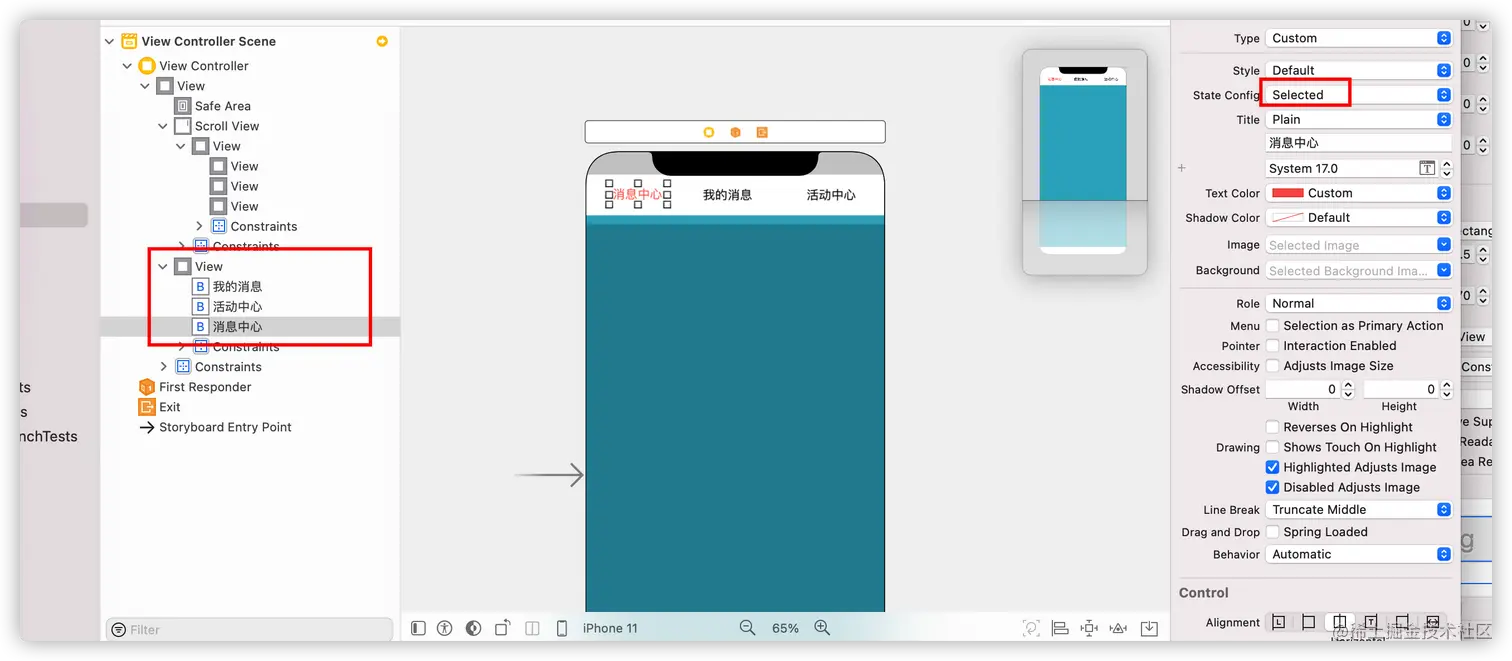This screenshot has height=661, width=1512.
Task: Change orientation with the rotate device icon
Action: coord(503,628)
